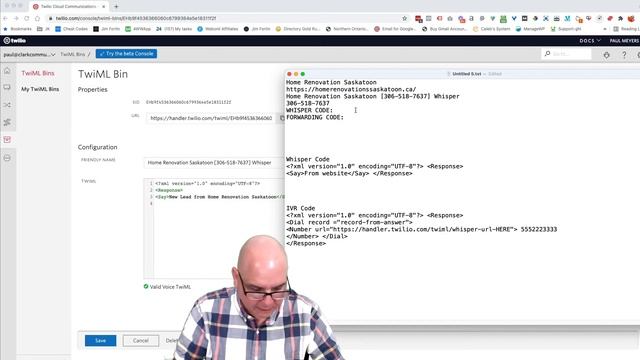
Task: Open the debugger bug icon in console header
Action: (x=607, y=55)
